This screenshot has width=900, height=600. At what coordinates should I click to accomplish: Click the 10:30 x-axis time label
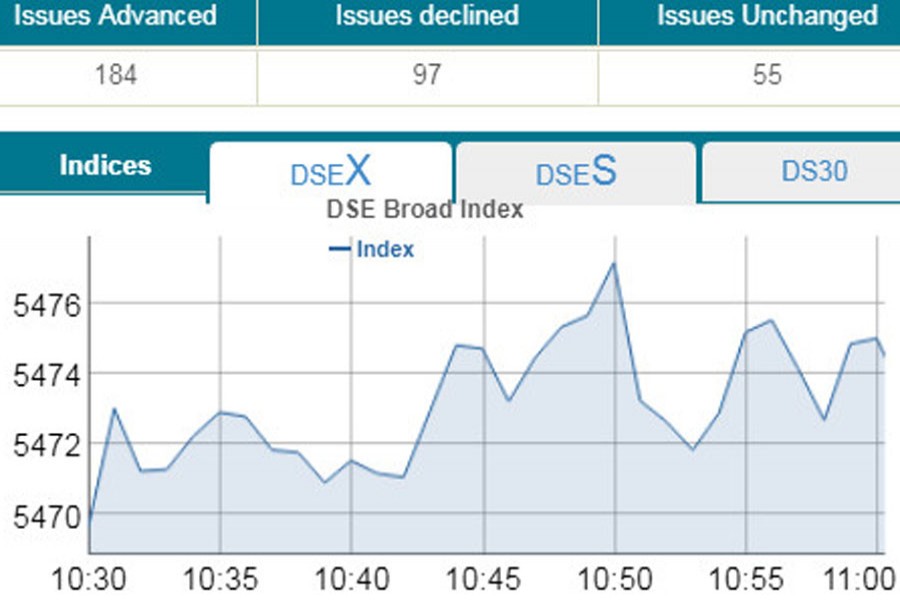89,578
